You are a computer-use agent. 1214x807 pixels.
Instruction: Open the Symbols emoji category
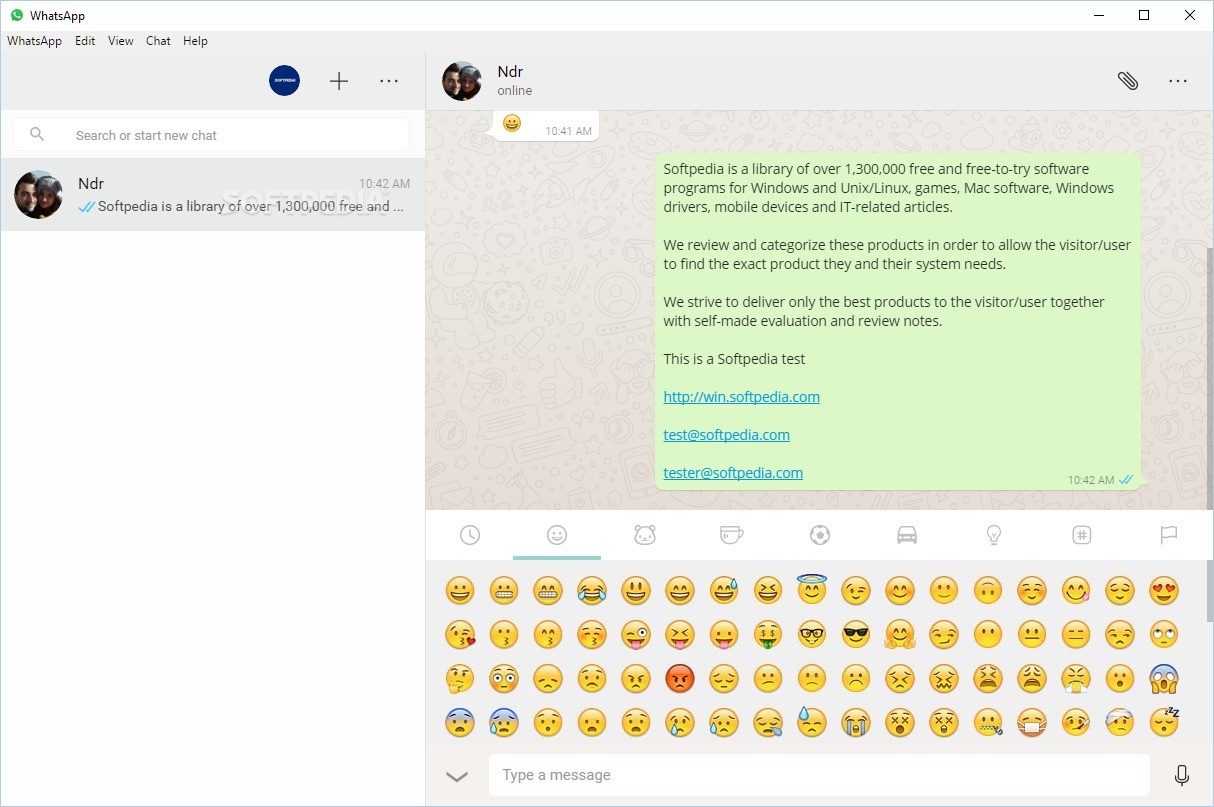[x=1081, y=535]
